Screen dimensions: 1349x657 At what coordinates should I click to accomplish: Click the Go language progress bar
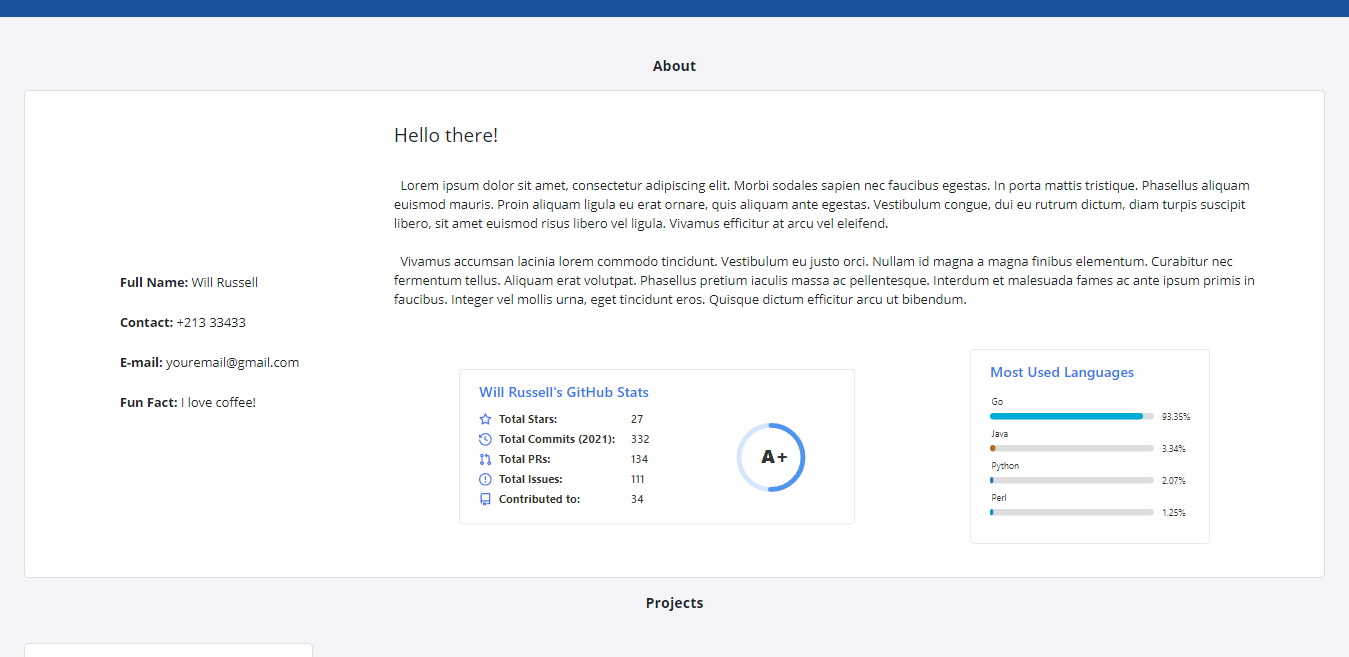[1071, 415]
